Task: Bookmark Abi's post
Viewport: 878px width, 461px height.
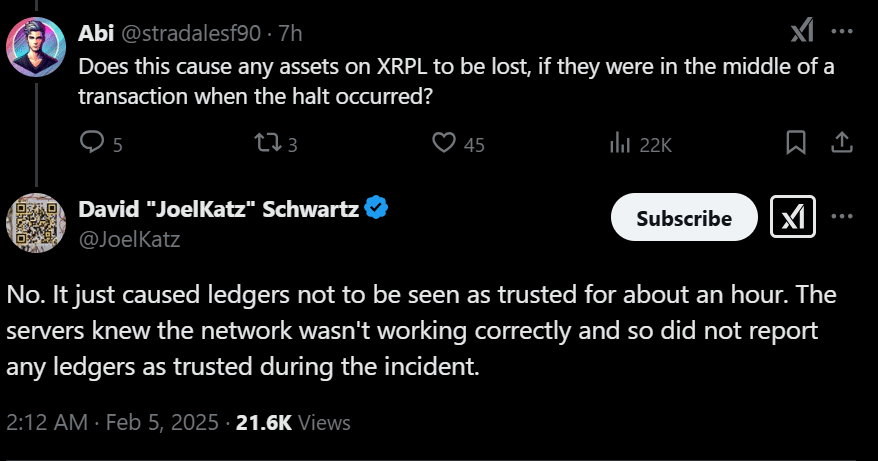Action: click(796, 144)
